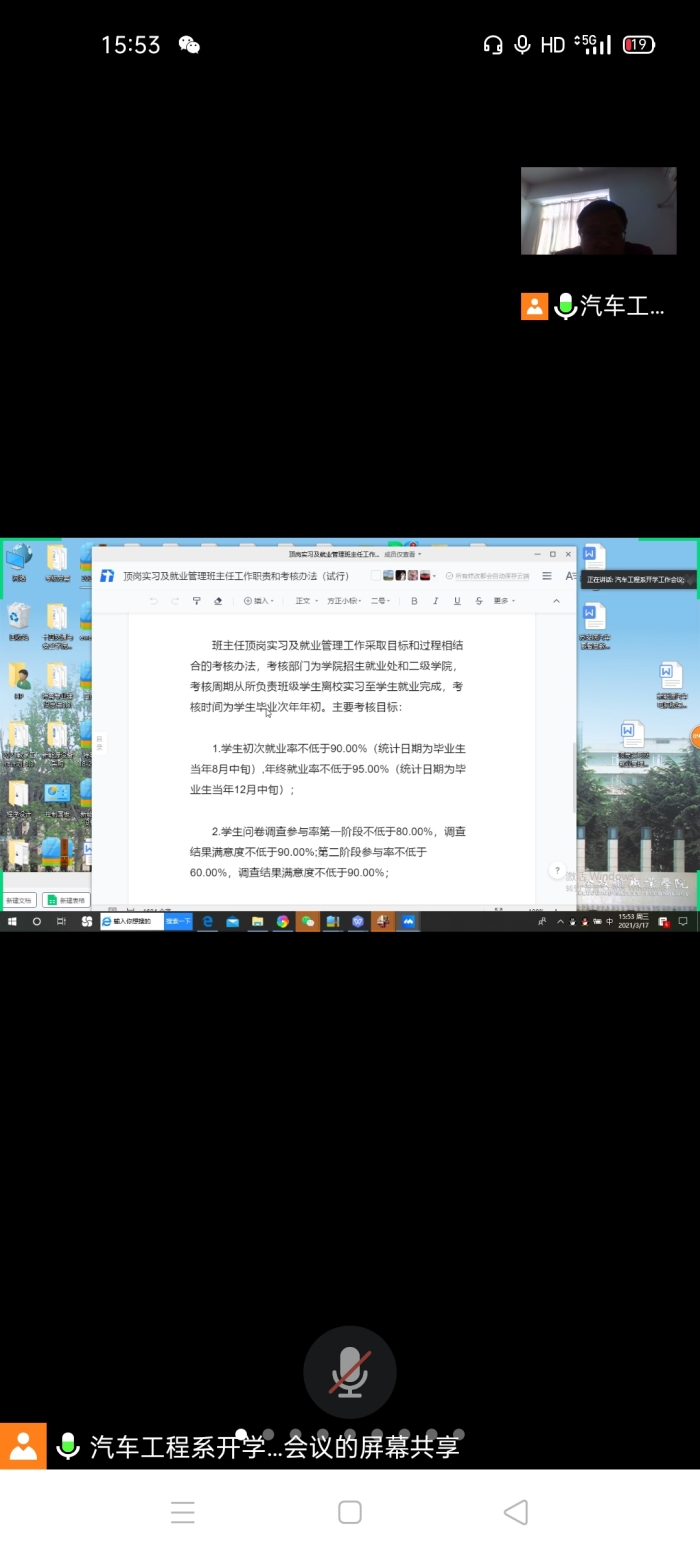Open WeChat from the Windows taskbar
Viewport: 700px width, 1555px height.
point(308,922)
